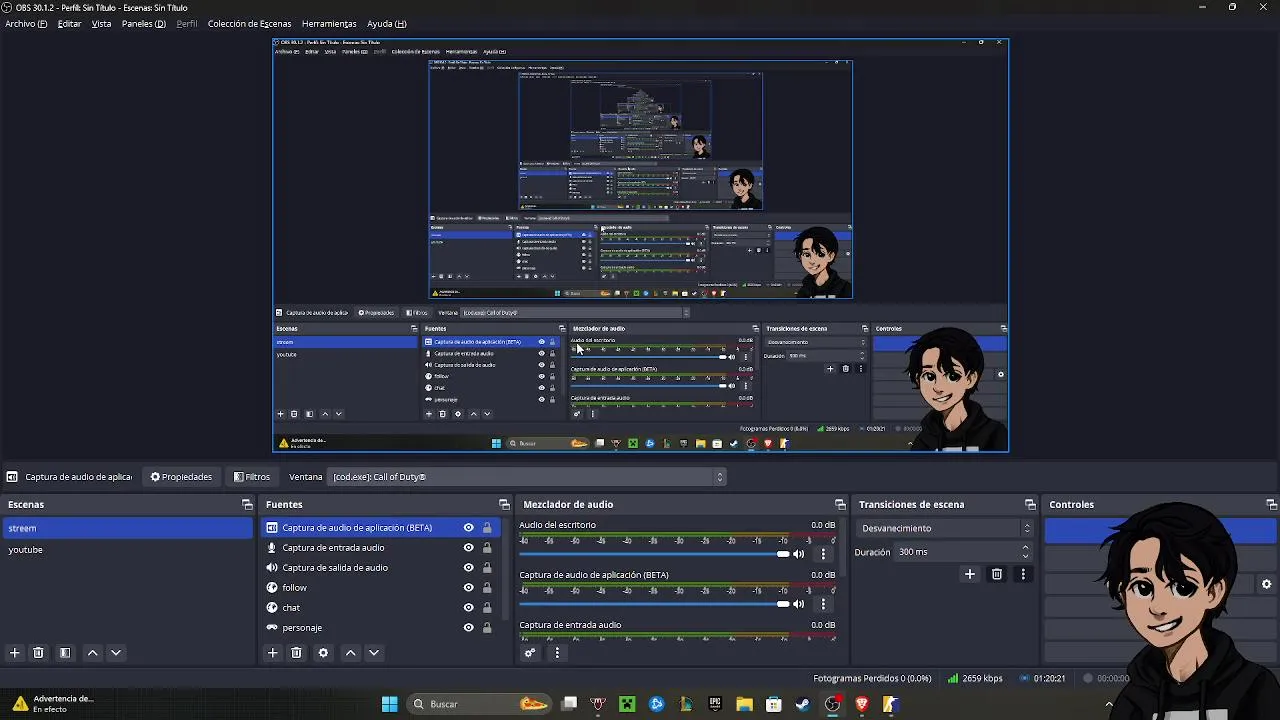Open Windows Start menu
This screenshot has width=1280, height=720.
point(389,704)
